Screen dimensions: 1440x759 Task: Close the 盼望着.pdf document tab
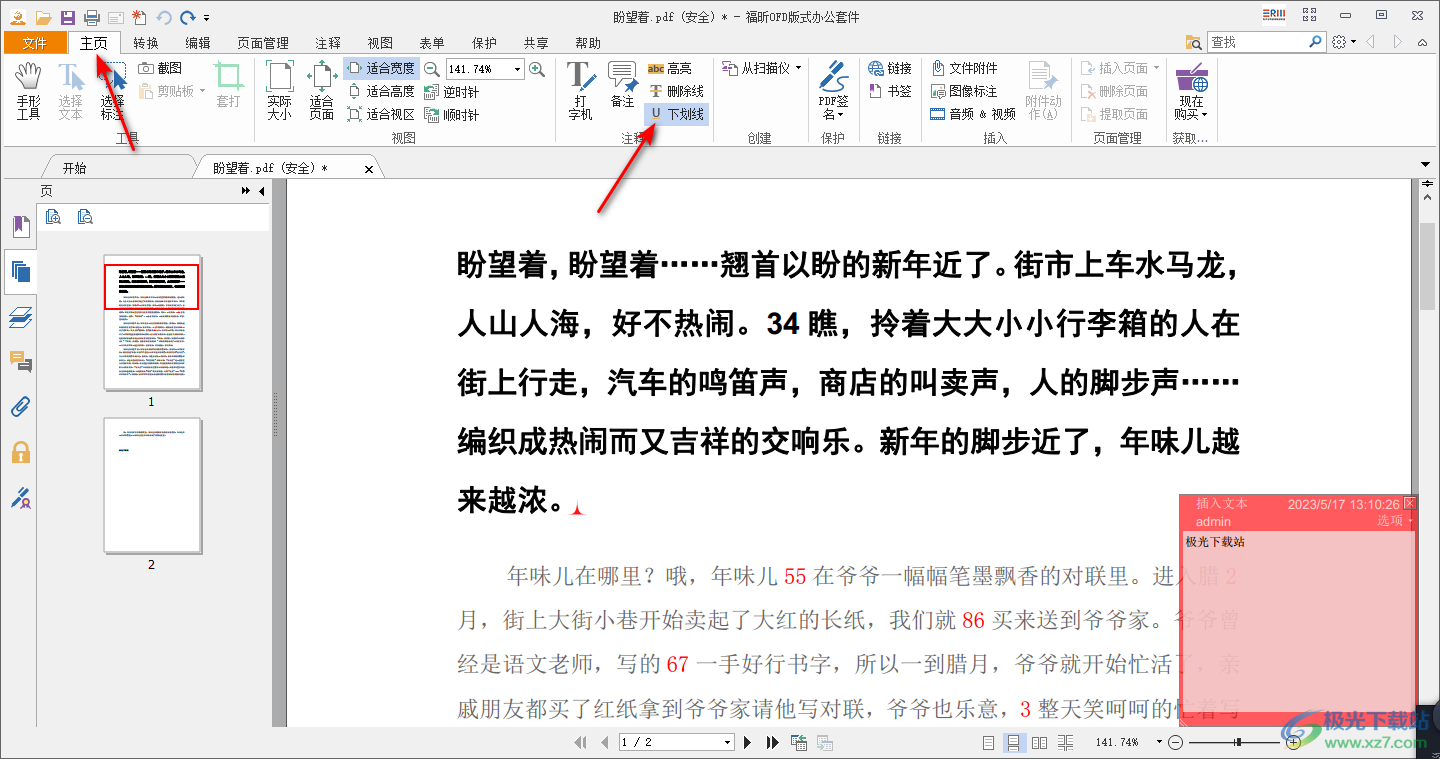click(x=369, y=169)
